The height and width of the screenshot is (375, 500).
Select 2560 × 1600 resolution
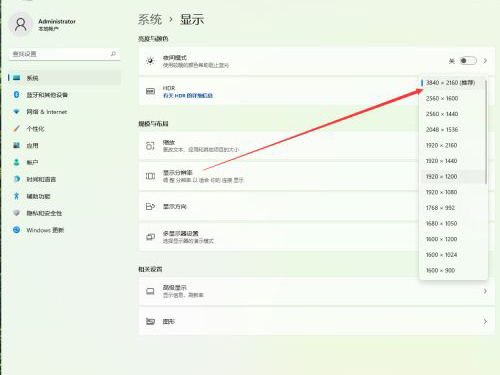(x=452, y=98)
